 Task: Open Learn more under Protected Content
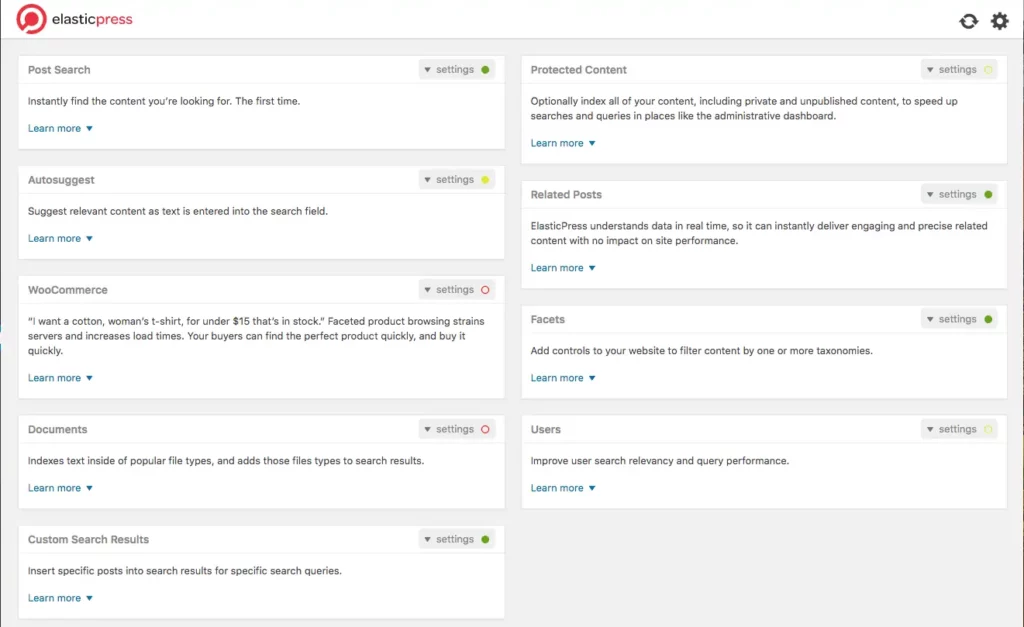[563, 144]
